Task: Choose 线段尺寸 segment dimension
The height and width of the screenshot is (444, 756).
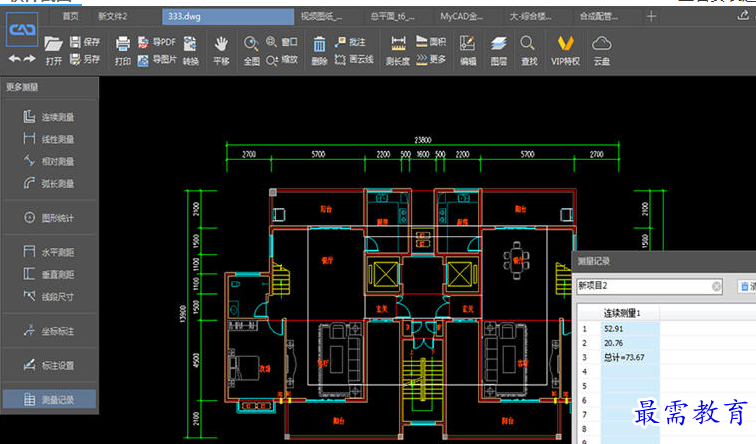Action: pos(49,296)
